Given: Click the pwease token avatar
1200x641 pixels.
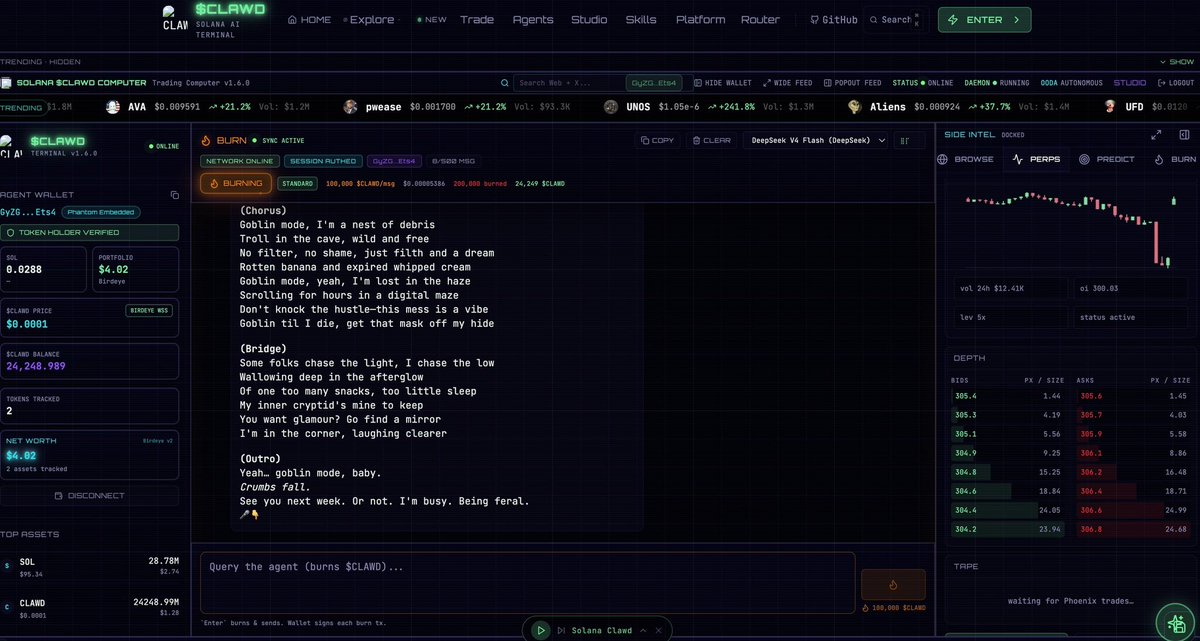Looking at the screenshot, I should coord(350,106).
